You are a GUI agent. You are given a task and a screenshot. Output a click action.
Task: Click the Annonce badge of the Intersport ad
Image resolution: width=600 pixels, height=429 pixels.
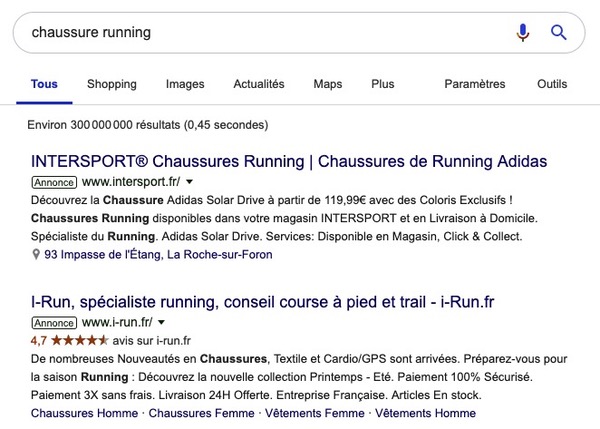54,182
